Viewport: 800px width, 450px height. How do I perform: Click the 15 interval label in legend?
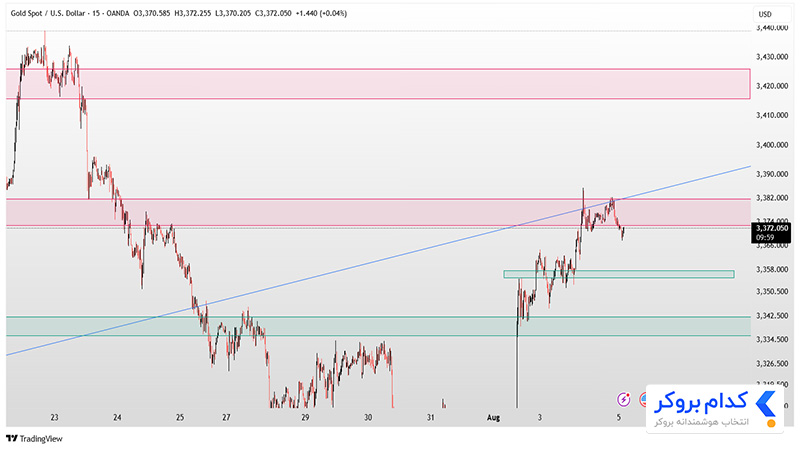pos(95,13)
